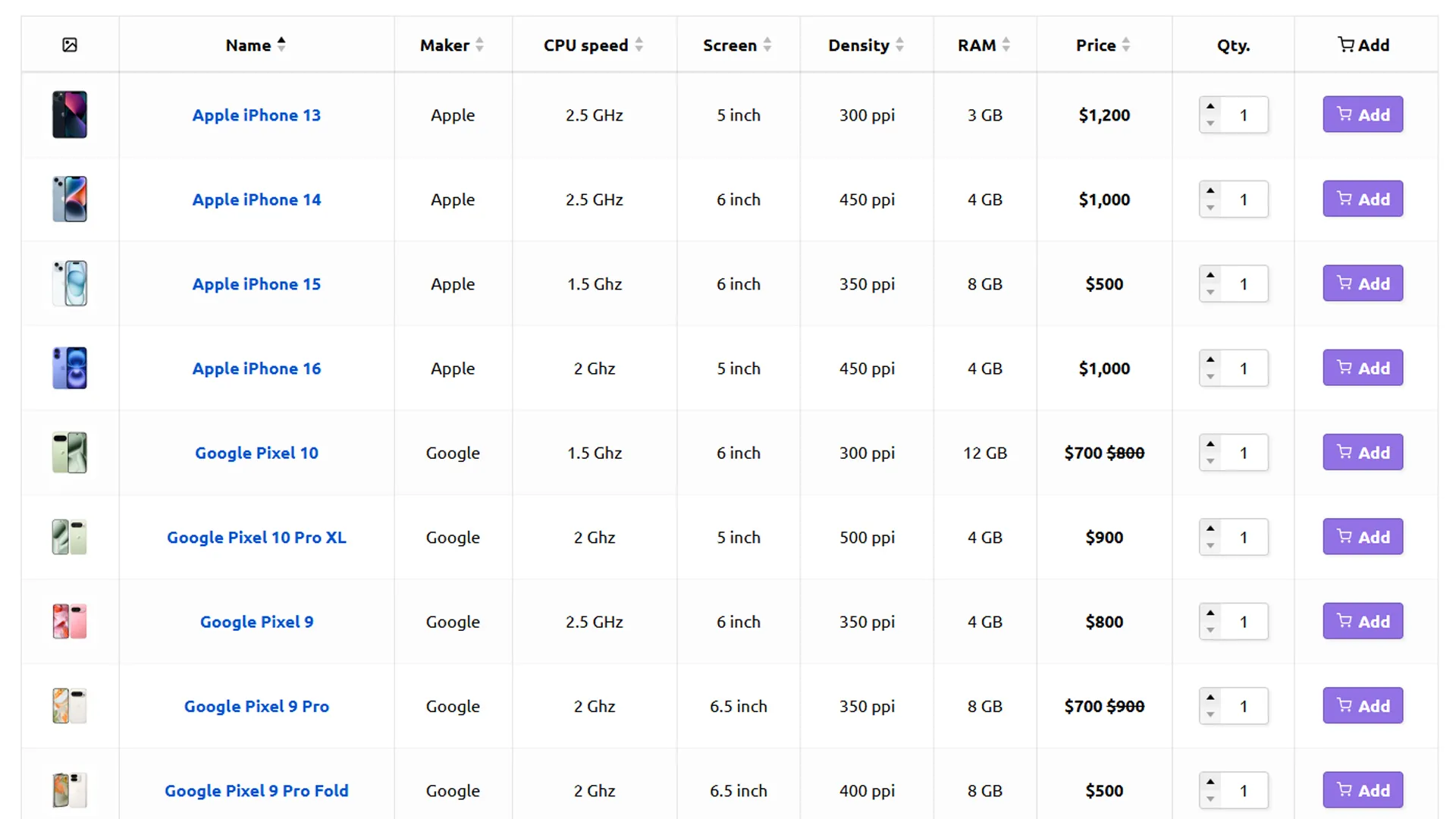Image resolution: width=1456 pixels, height=819 pixels.
Task: Decrease quantity for Apple iPhone 14
Action: tap(1210, 208)
